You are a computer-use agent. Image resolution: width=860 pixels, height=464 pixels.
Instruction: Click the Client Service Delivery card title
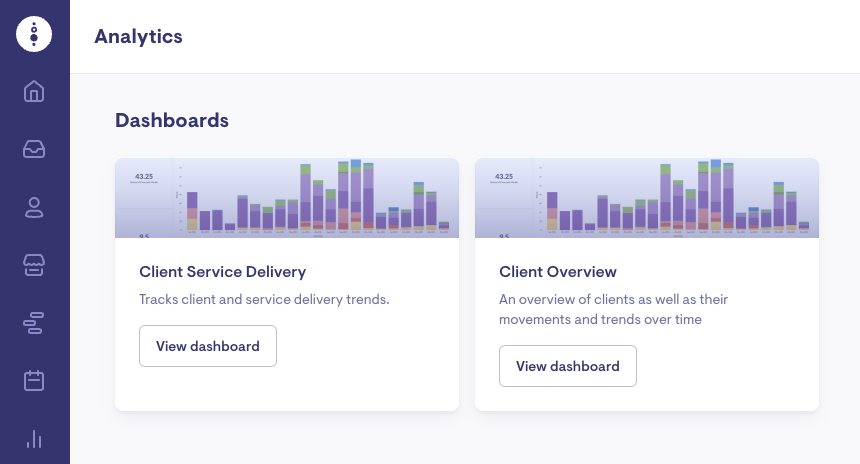[222, 272]
